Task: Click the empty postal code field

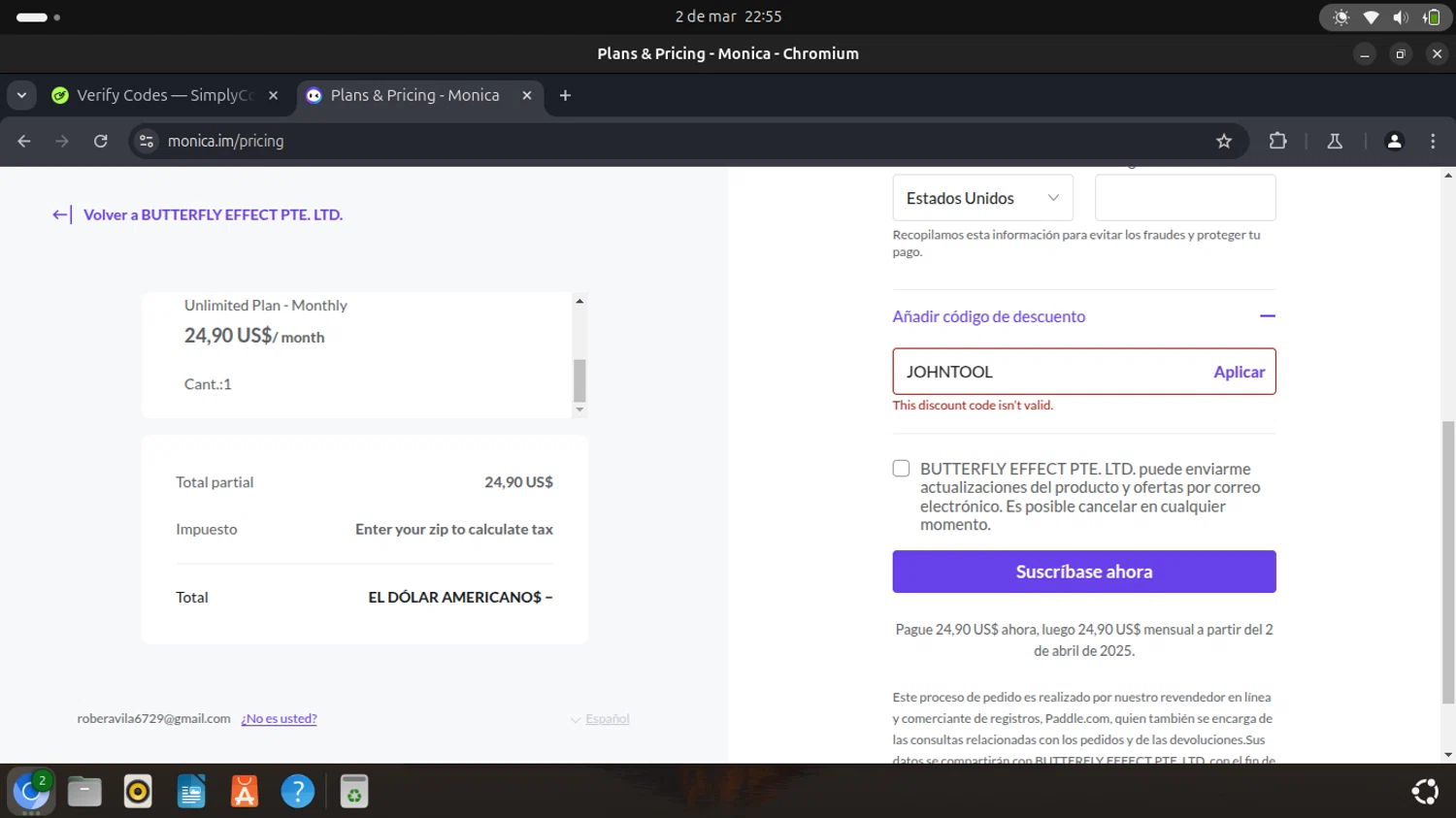Action: 1185,198
